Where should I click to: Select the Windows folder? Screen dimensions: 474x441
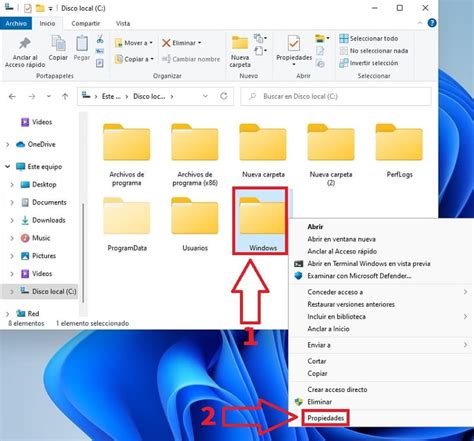pyautogui.click(x=261, y=221)
